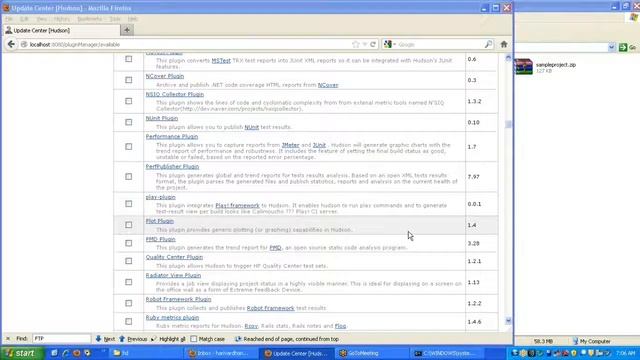Screen dimensions: 640x360
Task: Tick the Ruby metrics plugin checkbox
Action: coord(129,321)
